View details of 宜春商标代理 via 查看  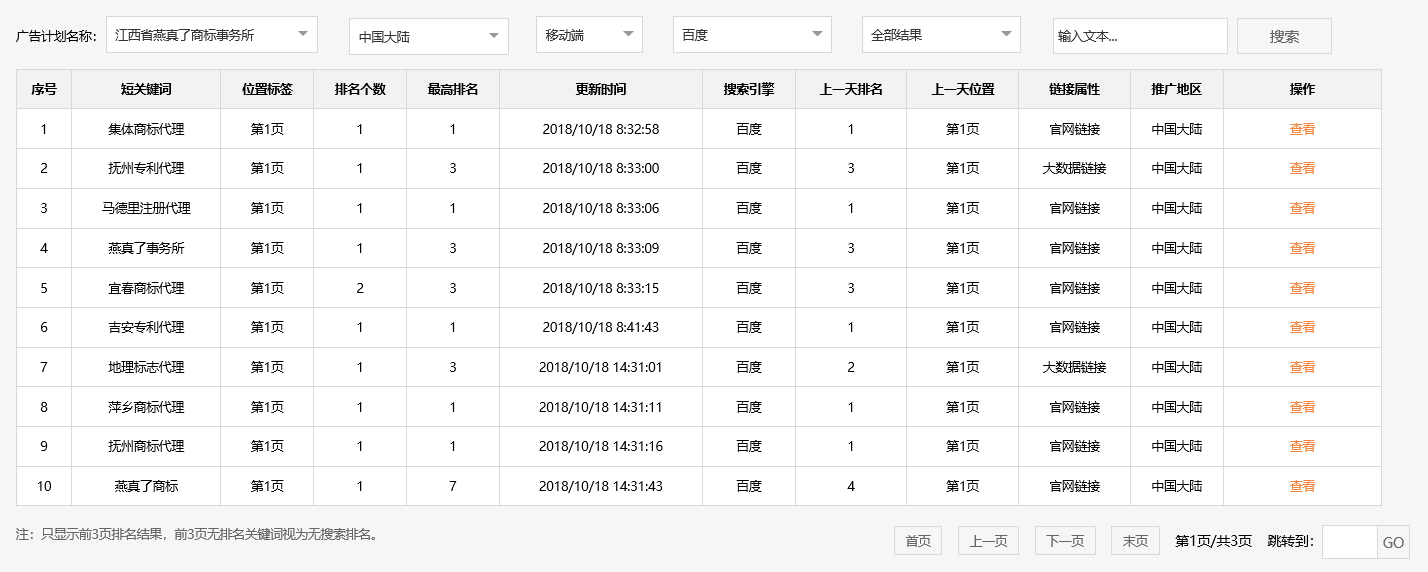(x=1302, y=288)
